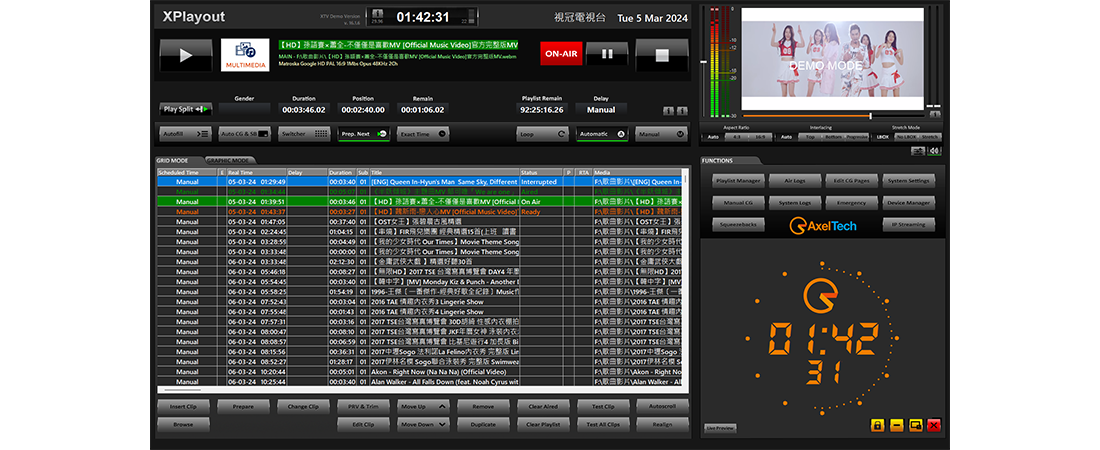Choose Progressive interlacing
1100x450 pixels.
pyautogui.click(x=857, y=137)
